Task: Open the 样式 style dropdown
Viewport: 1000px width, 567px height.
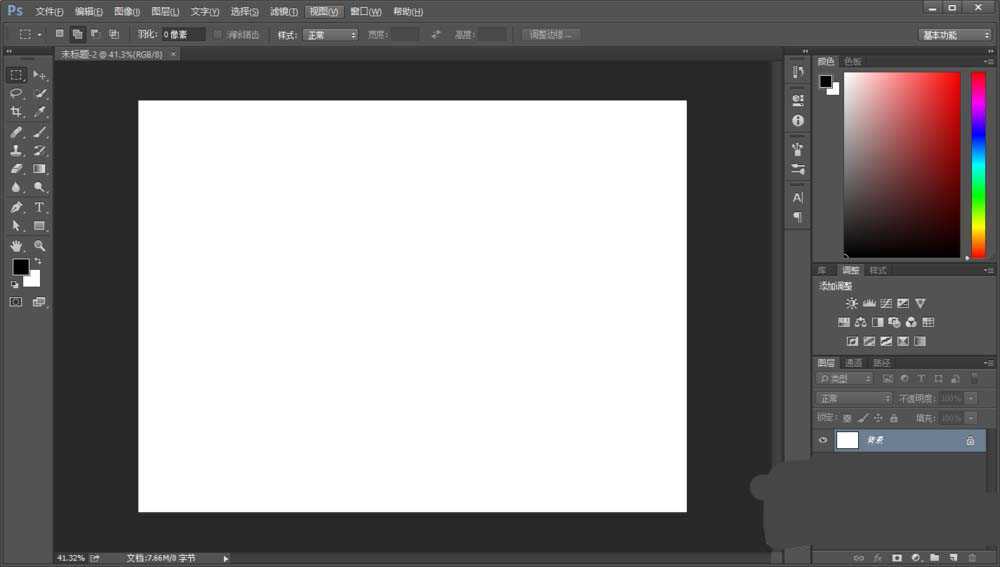Action: tap(330, 35)
